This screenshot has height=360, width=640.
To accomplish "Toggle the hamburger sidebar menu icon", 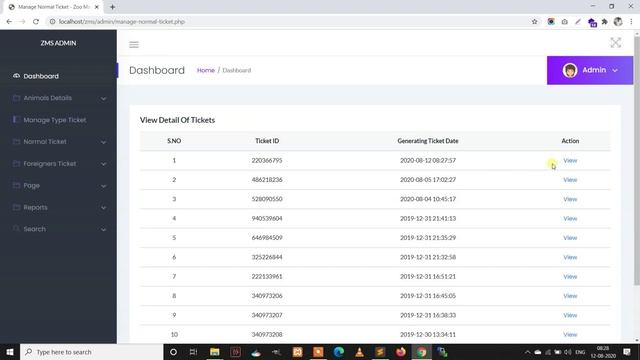I will pyautogui.click(x=134, y=44).
